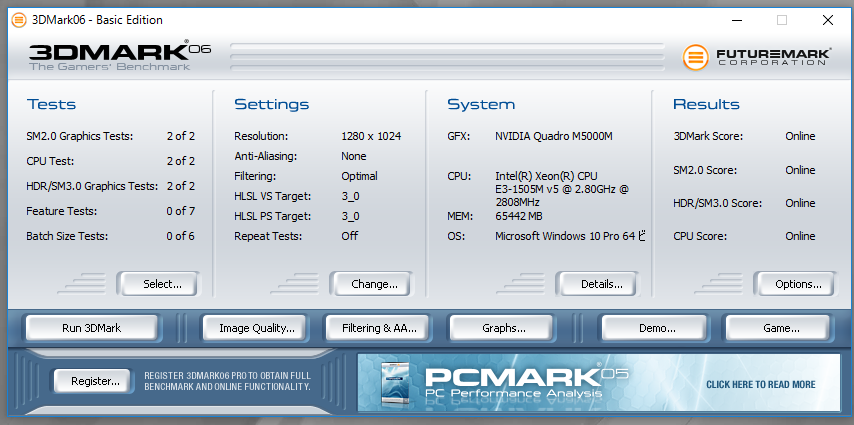
Task: Click the 'Click here to read more' link
Action: click(760, 385)
